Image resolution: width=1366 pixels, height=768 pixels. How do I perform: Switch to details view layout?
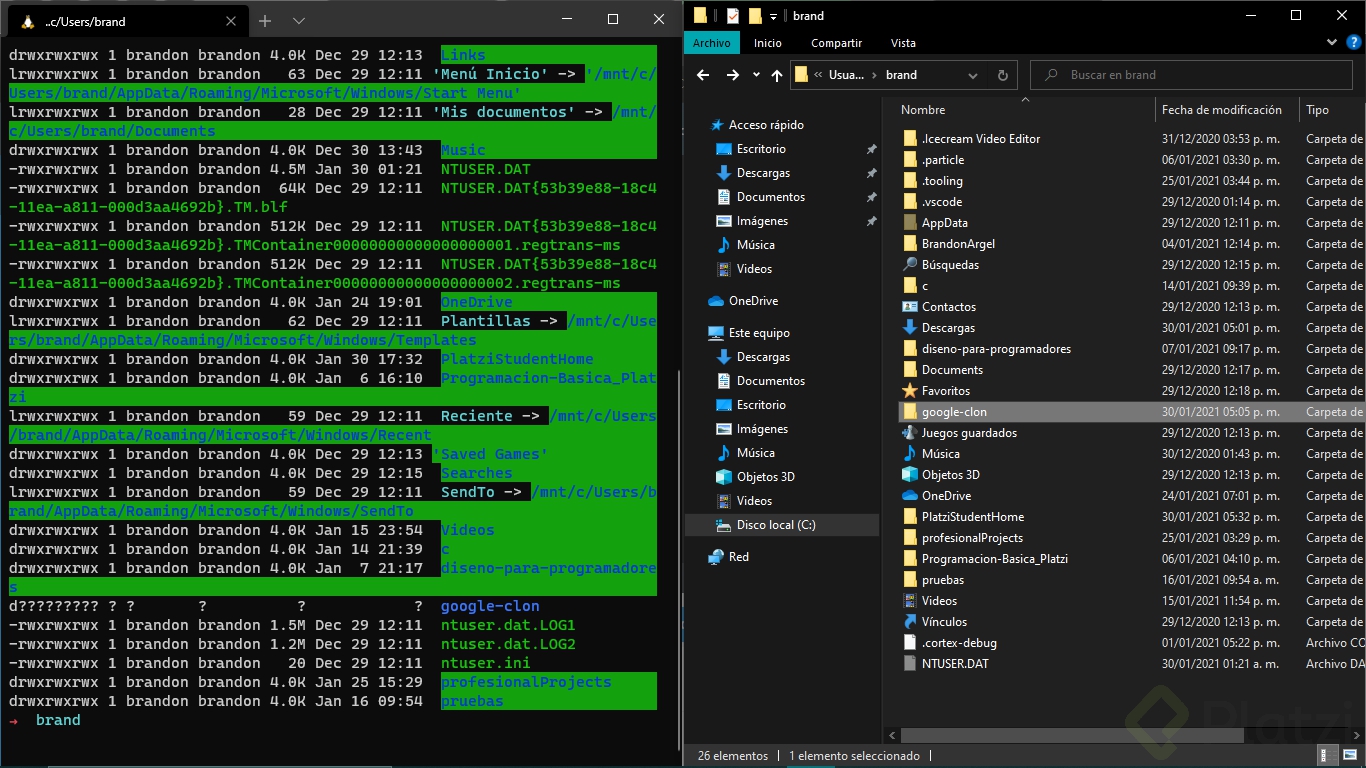(1327, 756)
